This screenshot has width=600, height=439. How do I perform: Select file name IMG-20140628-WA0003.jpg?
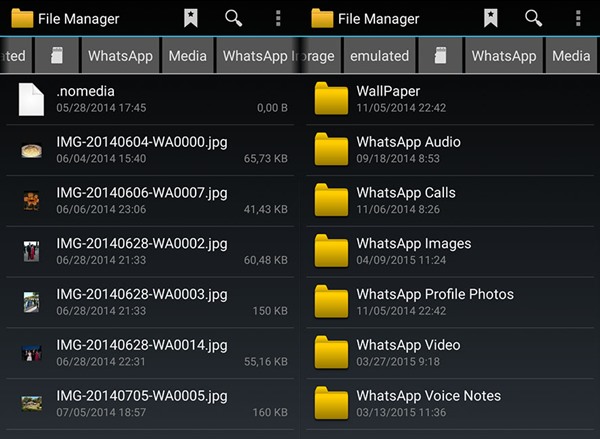142,295
